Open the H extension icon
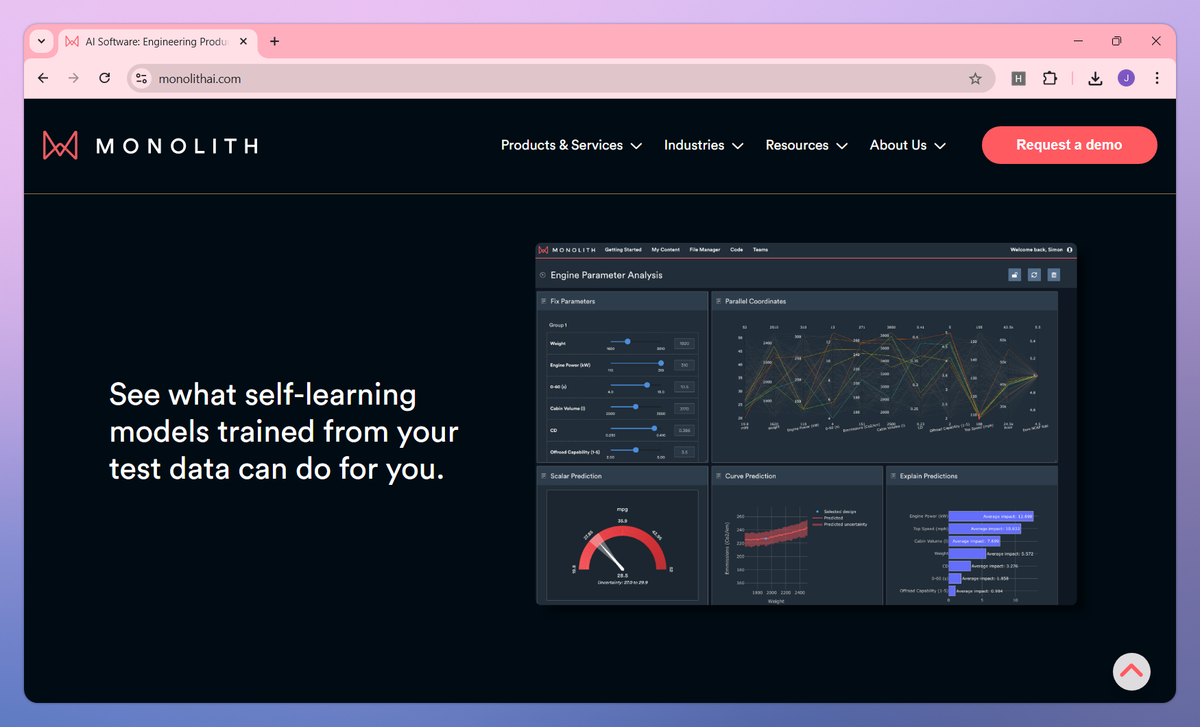The height and width of the screenshot is (727, 1200). pyautogui.click(x=1018, y=78)
